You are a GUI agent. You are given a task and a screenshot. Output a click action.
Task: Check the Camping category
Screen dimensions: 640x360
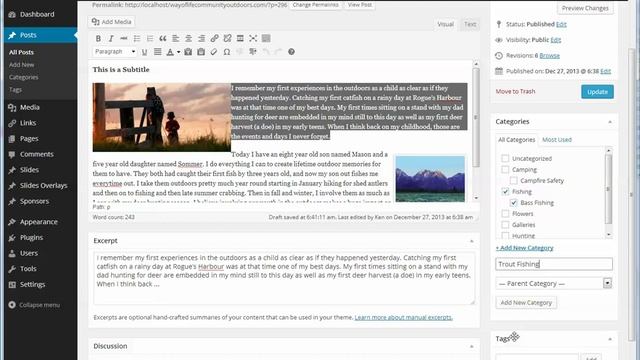[x=505, y=169]
